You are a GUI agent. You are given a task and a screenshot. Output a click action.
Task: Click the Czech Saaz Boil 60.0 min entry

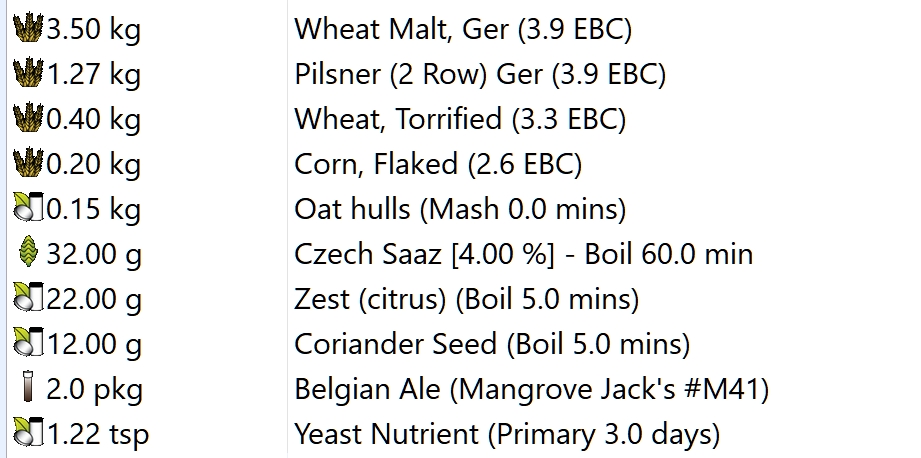coord(523,254)
